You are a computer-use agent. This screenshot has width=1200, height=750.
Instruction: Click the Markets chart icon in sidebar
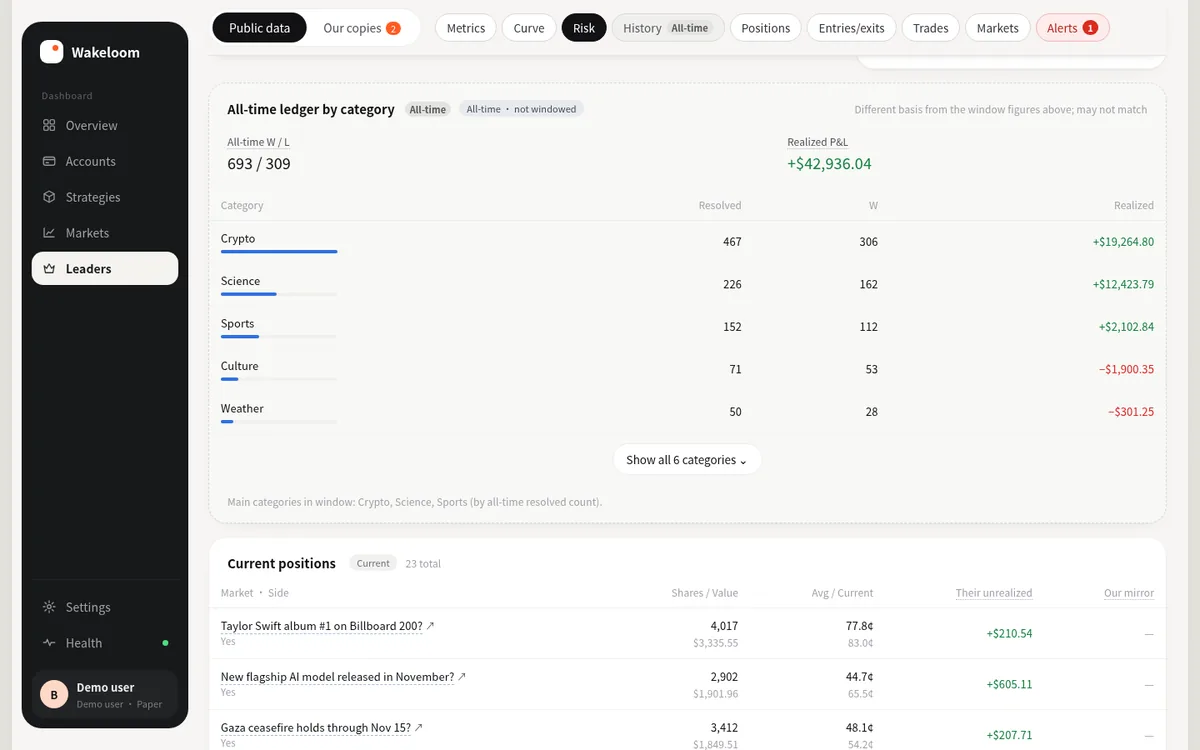pyautogui.click(x=49, y=233)
